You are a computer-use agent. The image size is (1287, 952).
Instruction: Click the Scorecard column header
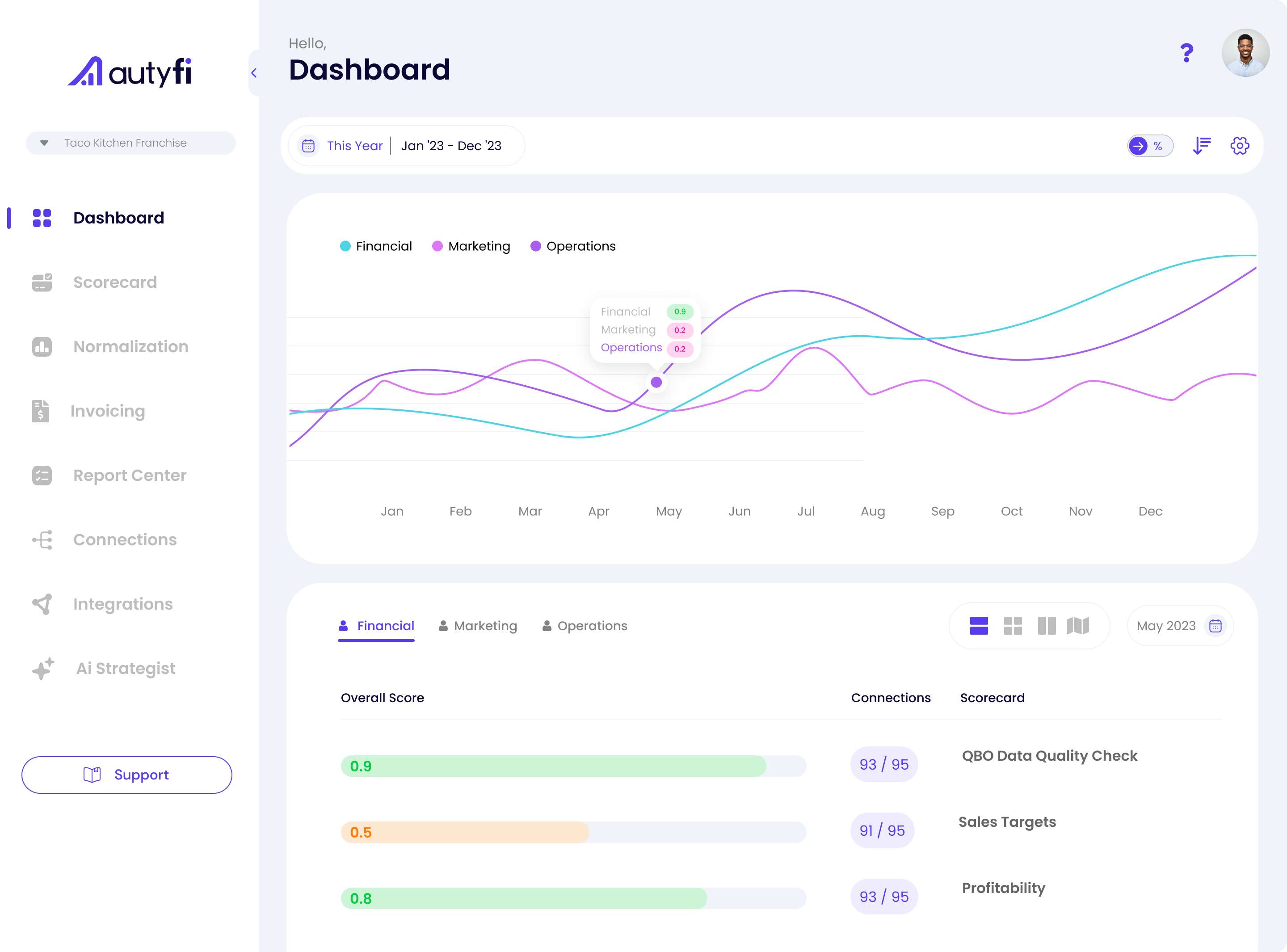pos(992,698)
